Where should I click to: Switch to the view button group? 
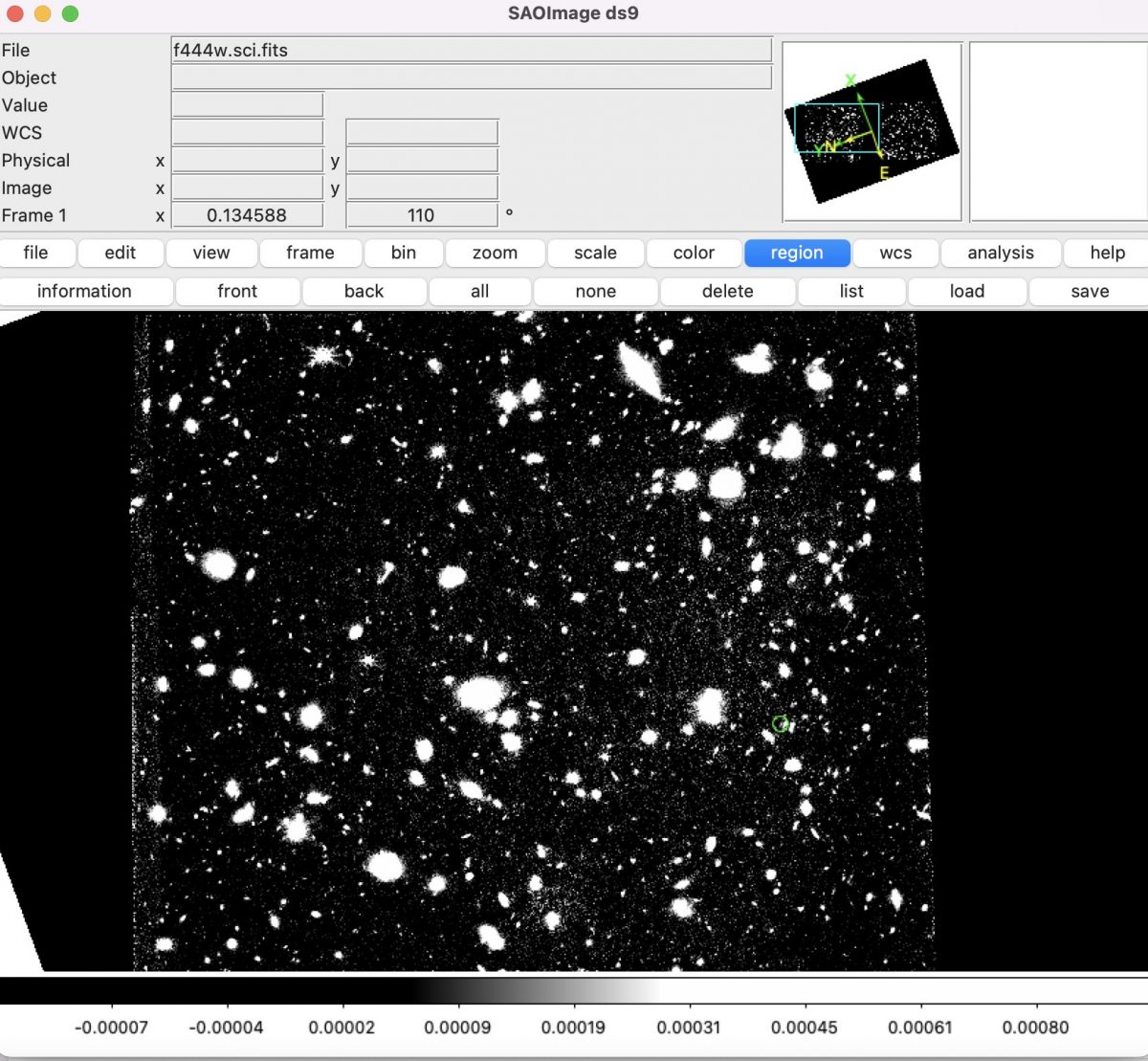point(210,253)
